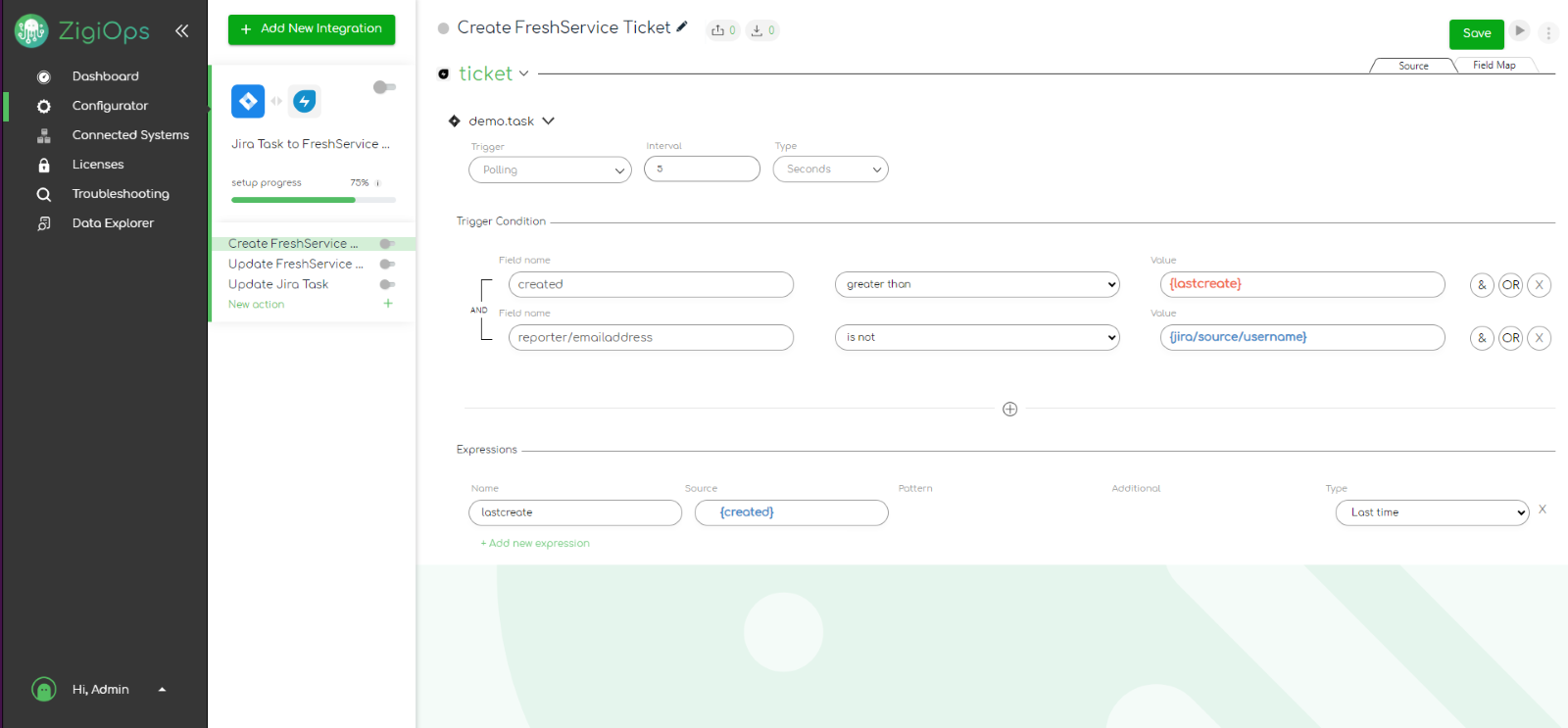Remove the created condition with X

tap(1540, 285)
